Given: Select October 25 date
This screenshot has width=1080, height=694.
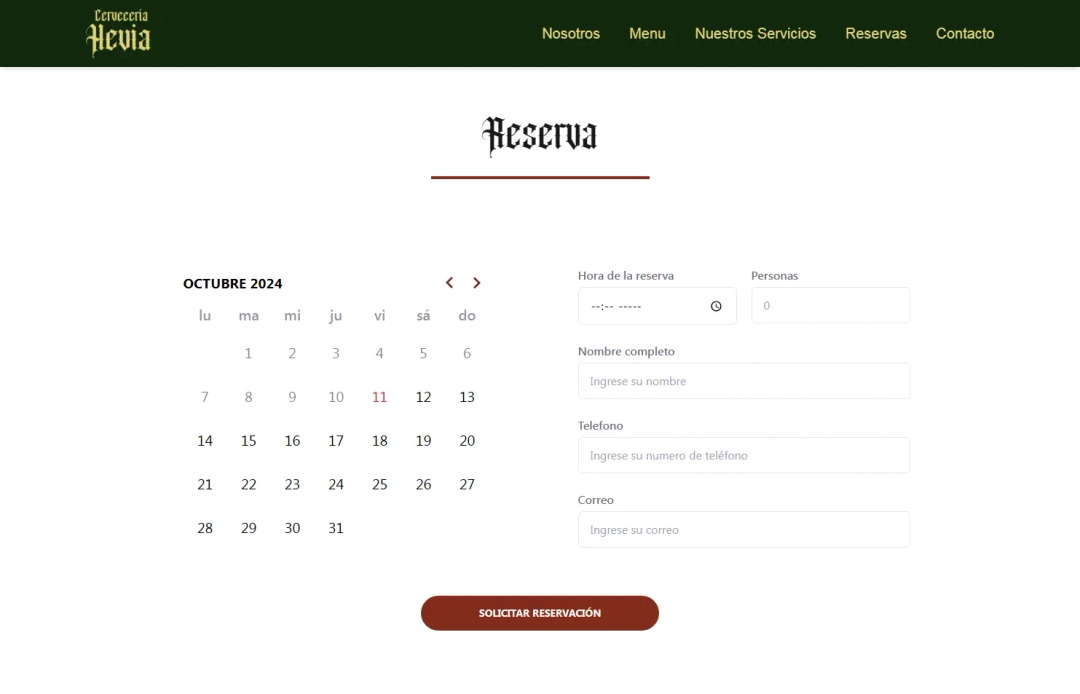Looking at the screenshot, I should tap(380, 485).
